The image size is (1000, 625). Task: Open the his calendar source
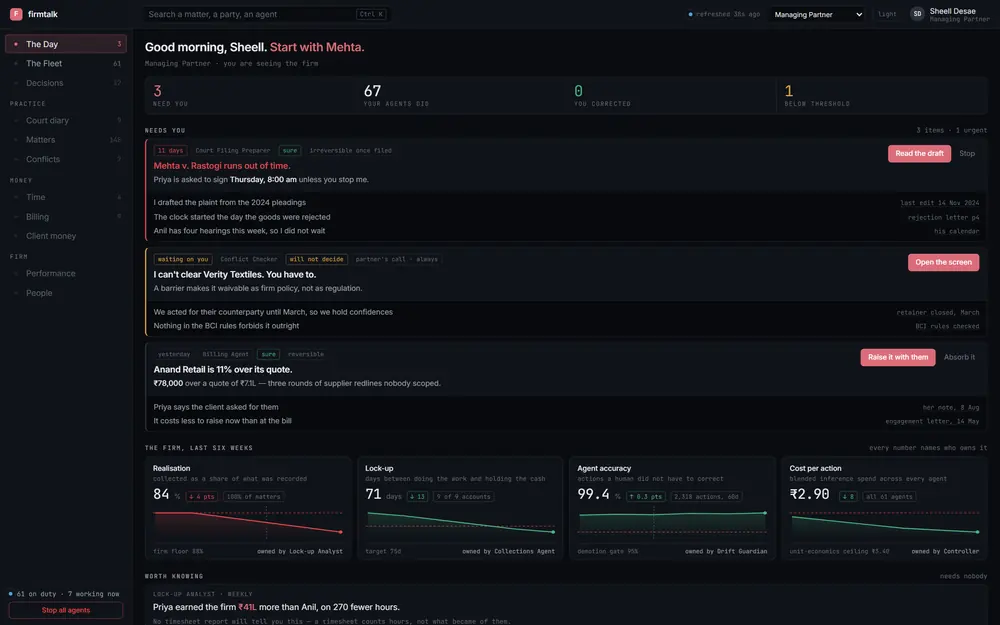point(956,232)
